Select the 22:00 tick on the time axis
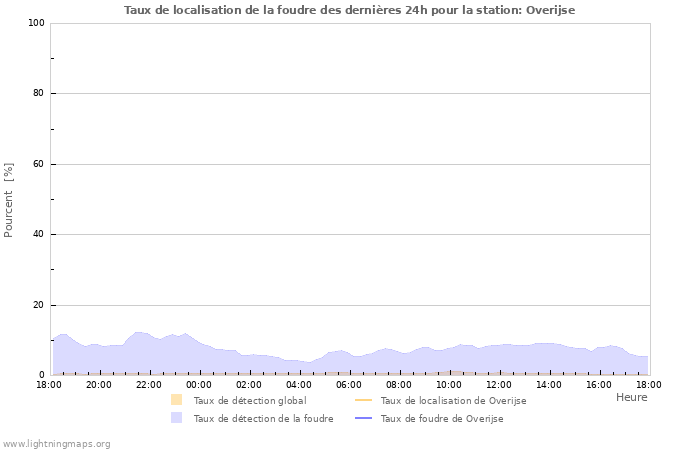The height and width of the screenshot is (450, 700). pyautogui.click(x=149, y=384)
